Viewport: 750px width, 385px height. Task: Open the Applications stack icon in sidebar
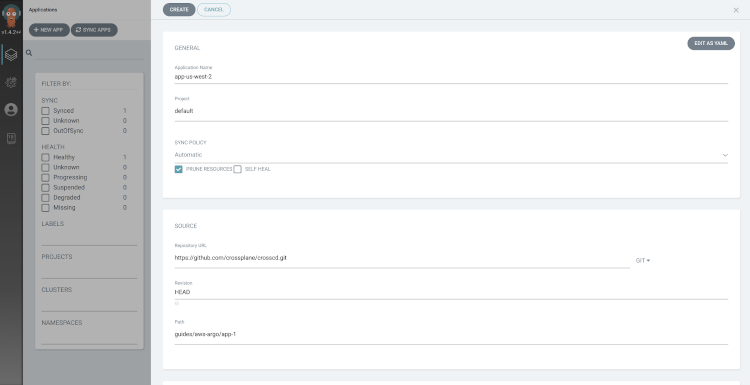11,55
